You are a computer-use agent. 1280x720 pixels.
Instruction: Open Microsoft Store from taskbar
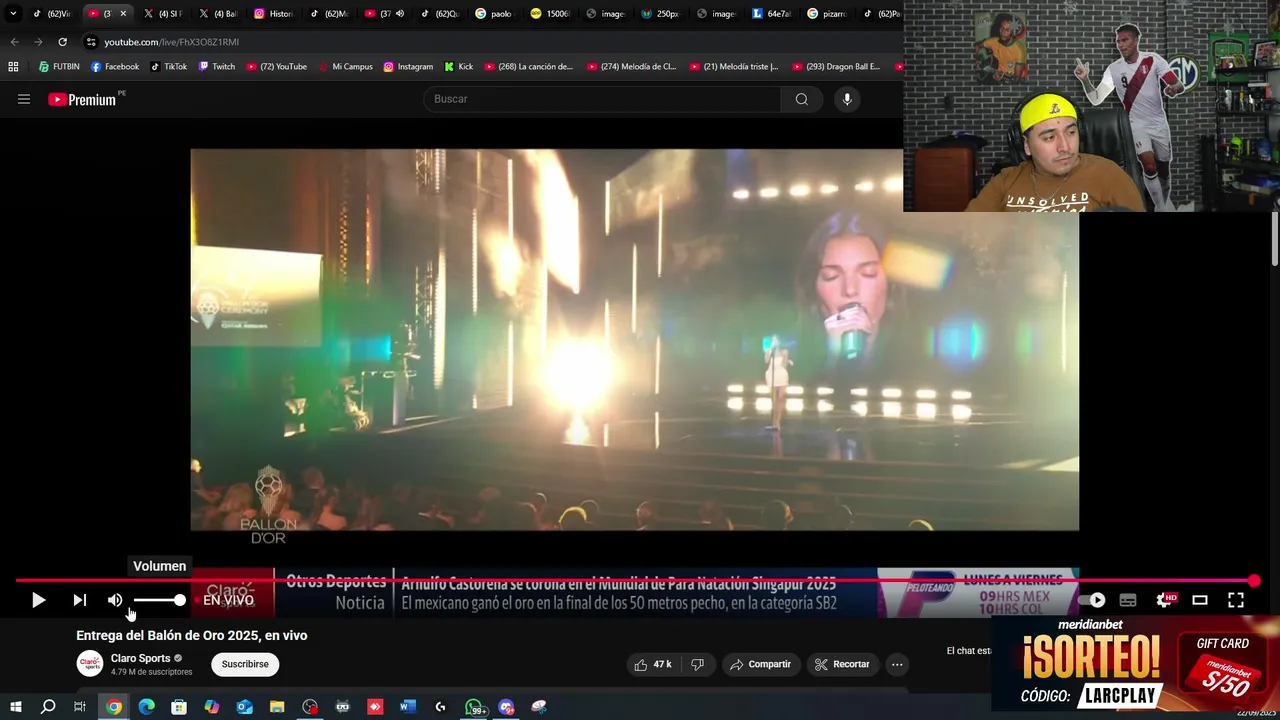pos(179,707)
